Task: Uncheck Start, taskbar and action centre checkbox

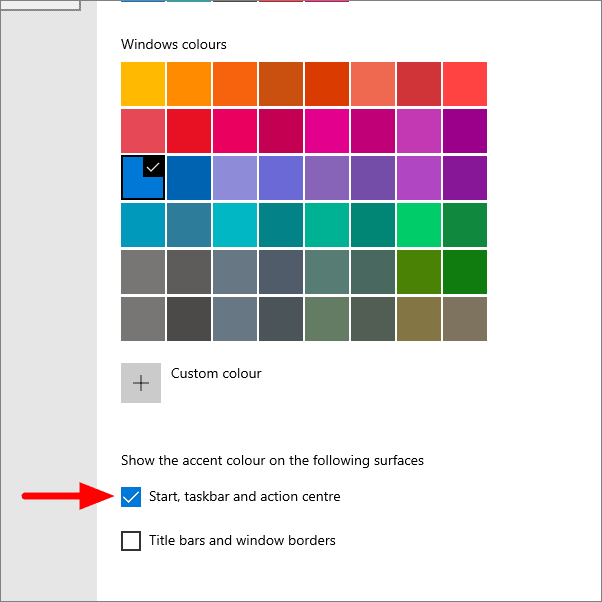Action: coord(131,497)
